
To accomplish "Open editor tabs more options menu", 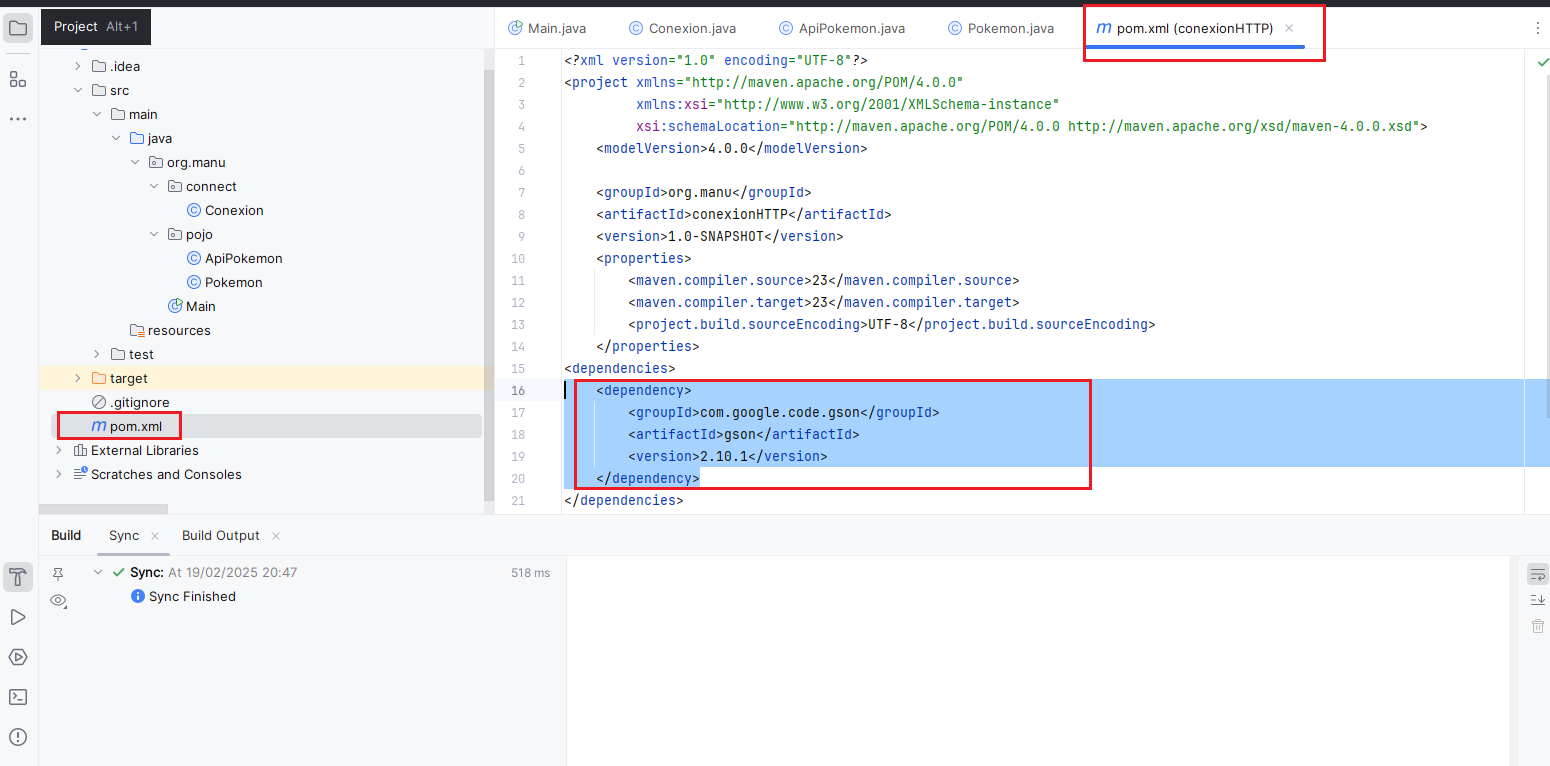I will click(1538, 28).
